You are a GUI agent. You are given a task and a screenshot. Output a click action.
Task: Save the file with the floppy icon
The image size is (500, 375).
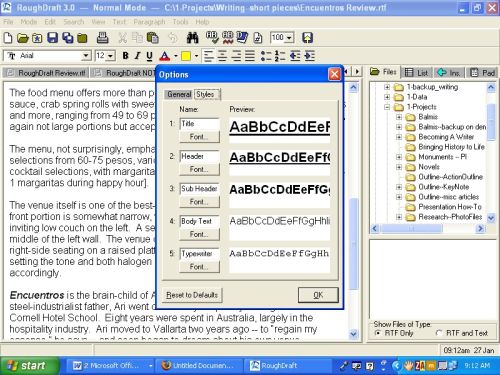[x=52, y=38]
